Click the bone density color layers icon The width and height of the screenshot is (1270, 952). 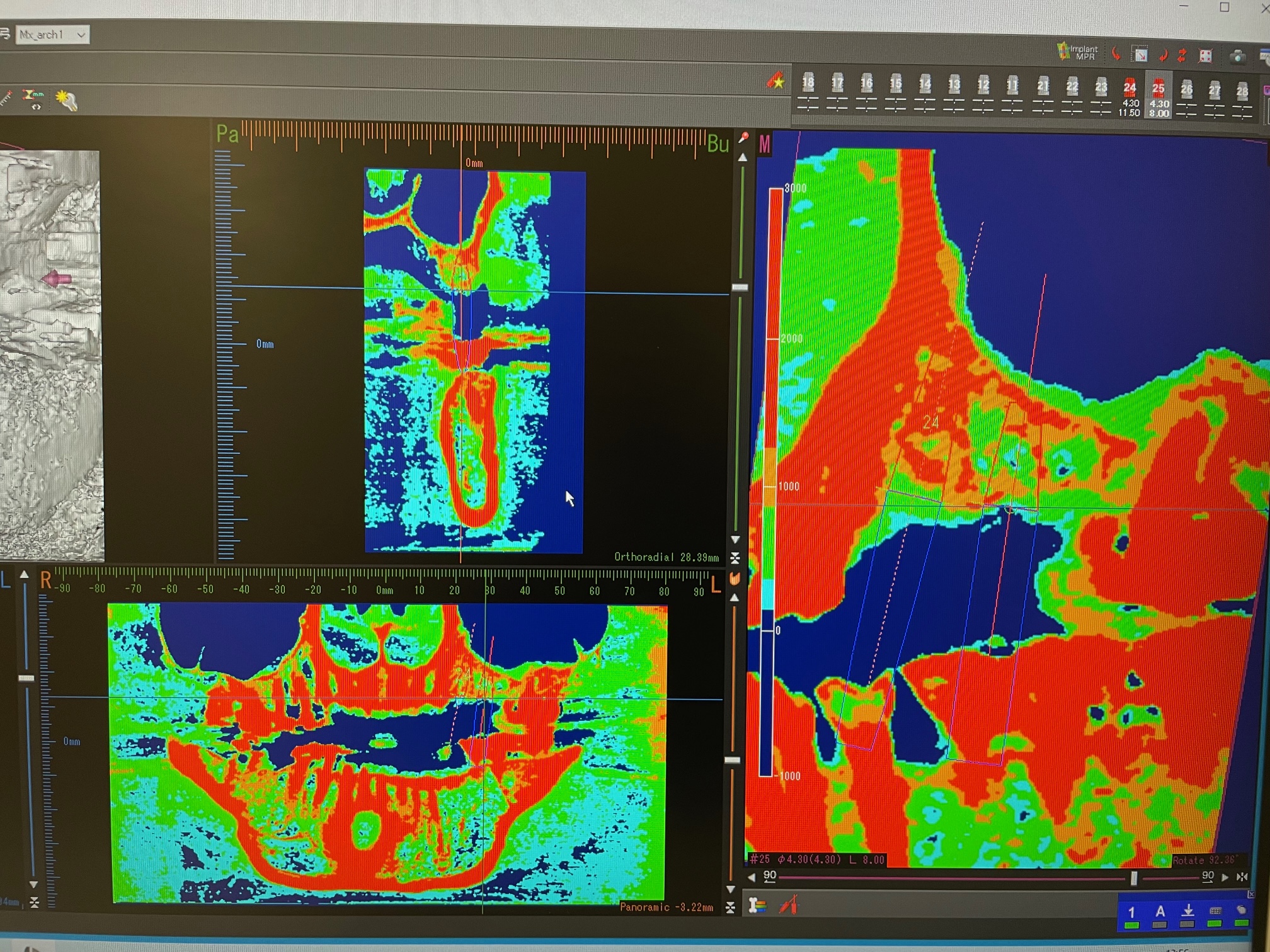point(757,906)
